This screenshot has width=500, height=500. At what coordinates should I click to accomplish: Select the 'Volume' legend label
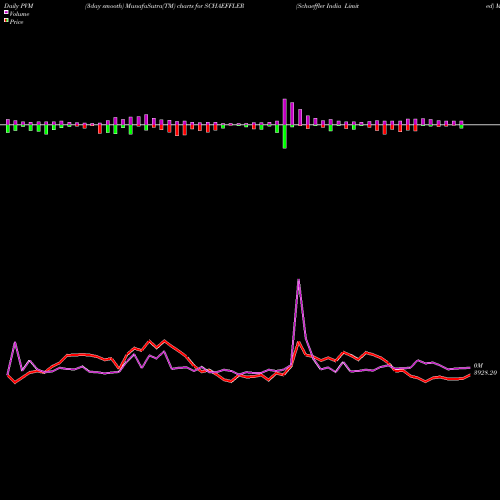[19, 14]
